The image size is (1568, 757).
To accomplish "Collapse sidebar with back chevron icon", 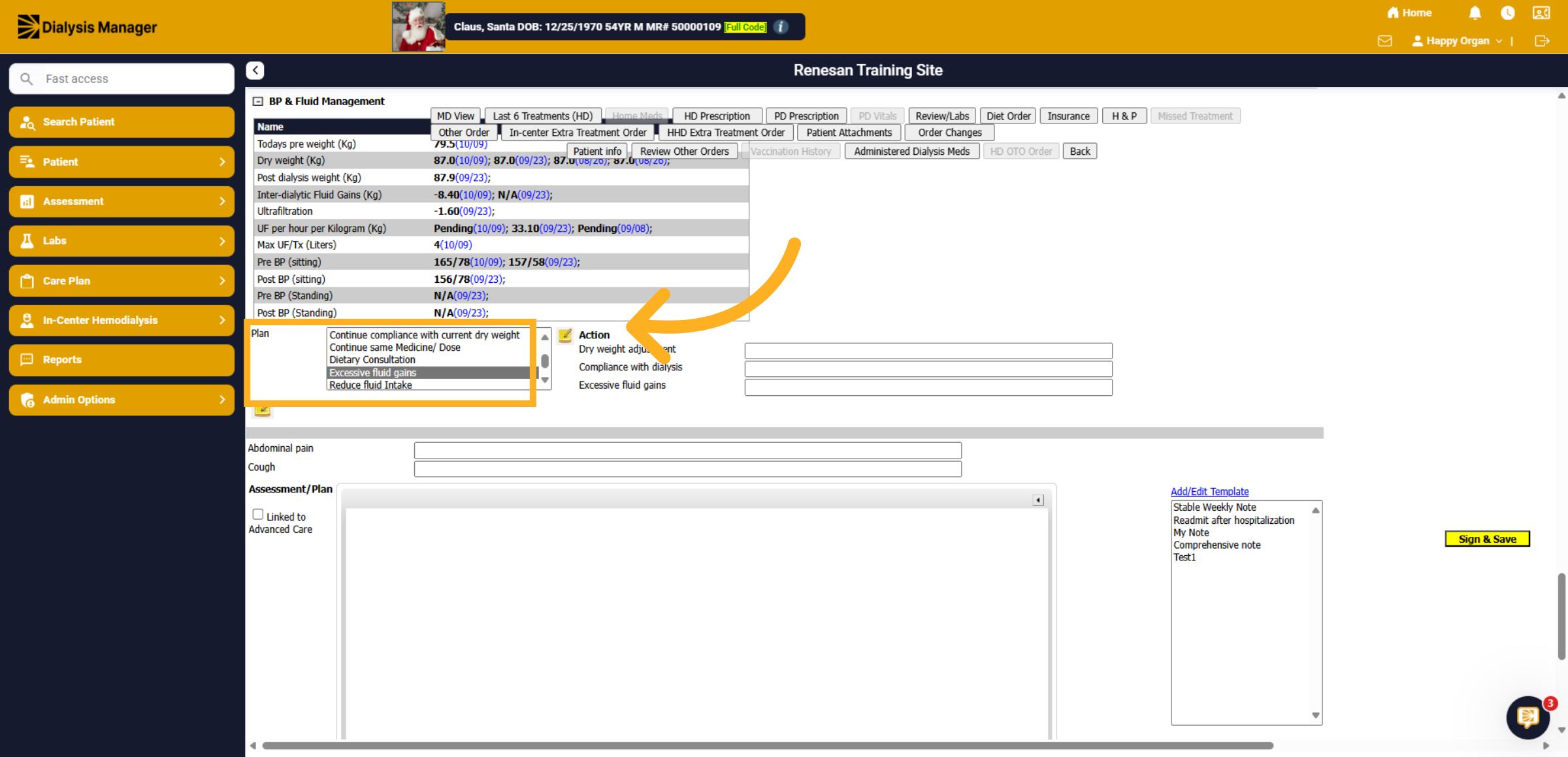I will coord(255,71).
